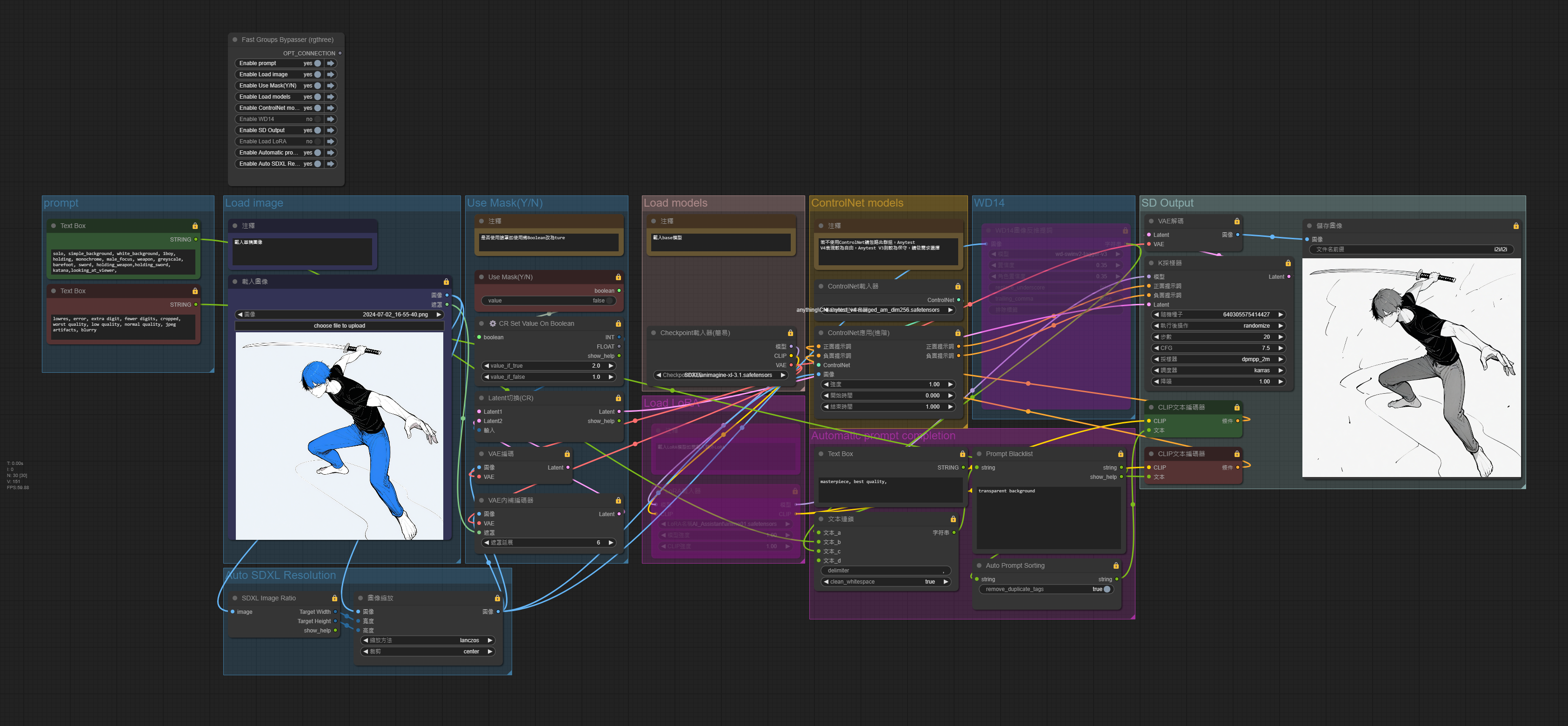
Task: Click the arrow icon beside Enable Load image
Action: (x=331, y=74)
